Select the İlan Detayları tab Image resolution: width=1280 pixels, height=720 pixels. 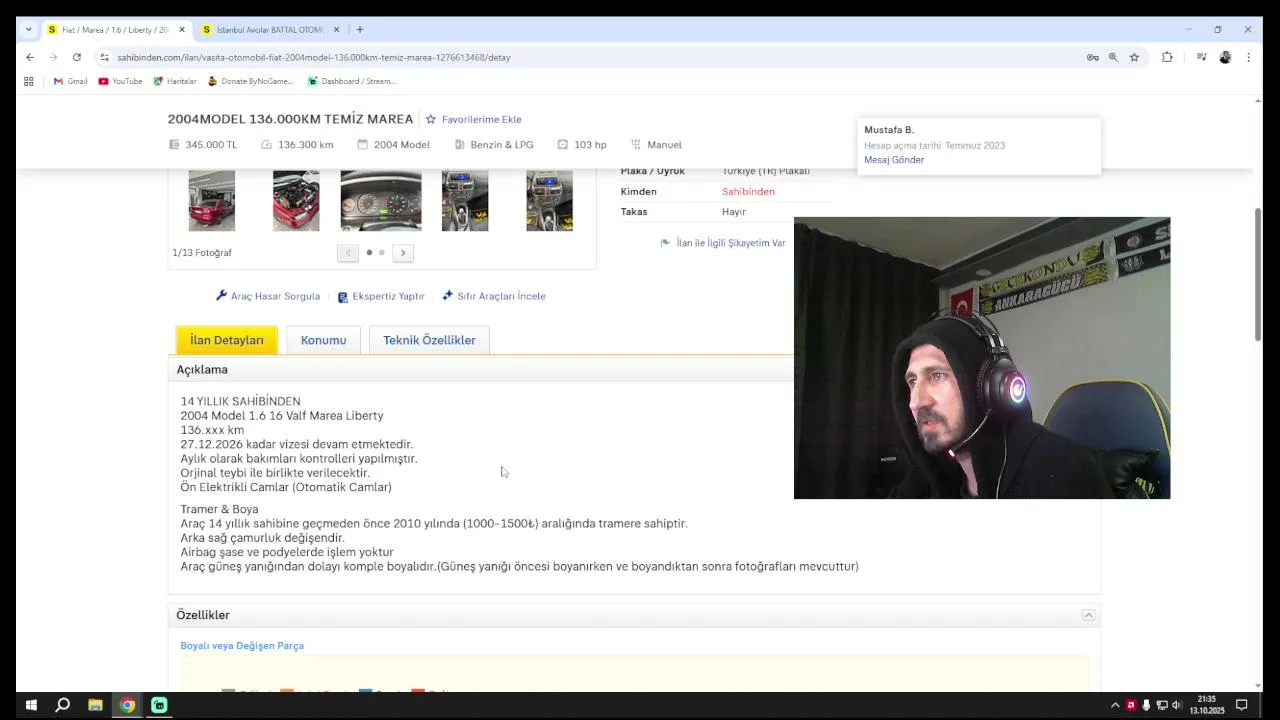[x=227, y=340]
